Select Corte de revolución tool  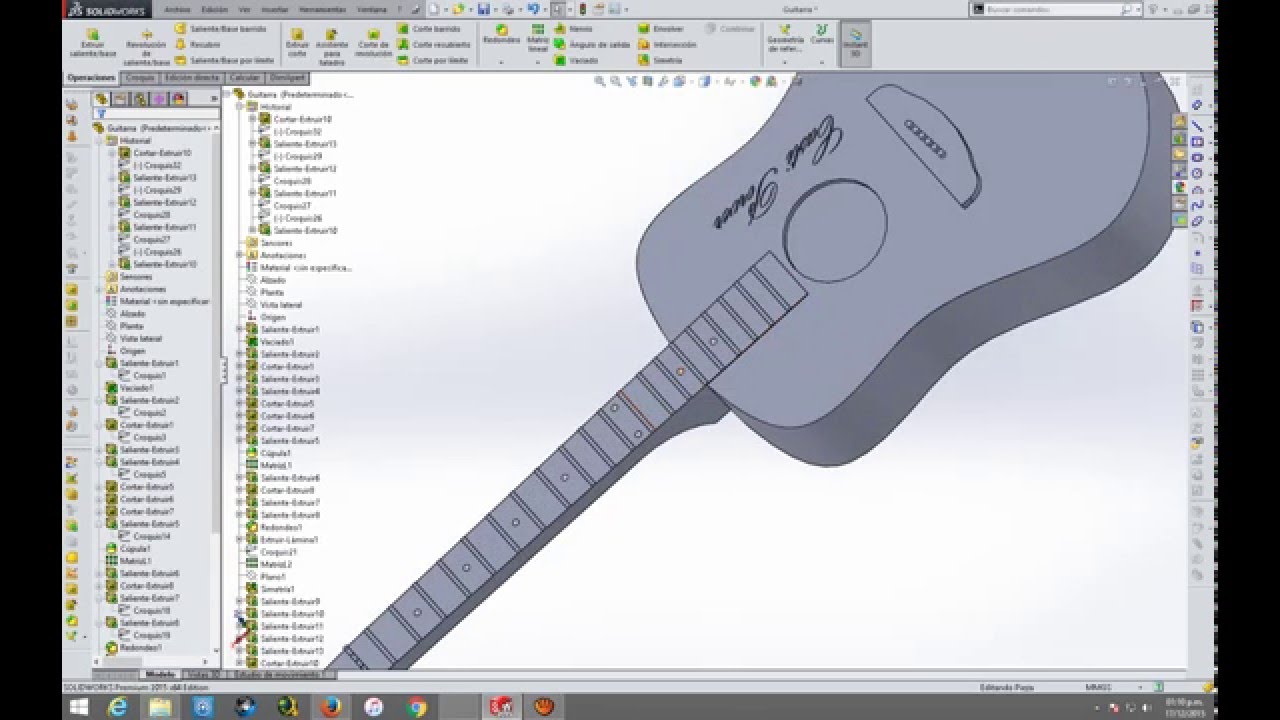(x=373, y=42)
